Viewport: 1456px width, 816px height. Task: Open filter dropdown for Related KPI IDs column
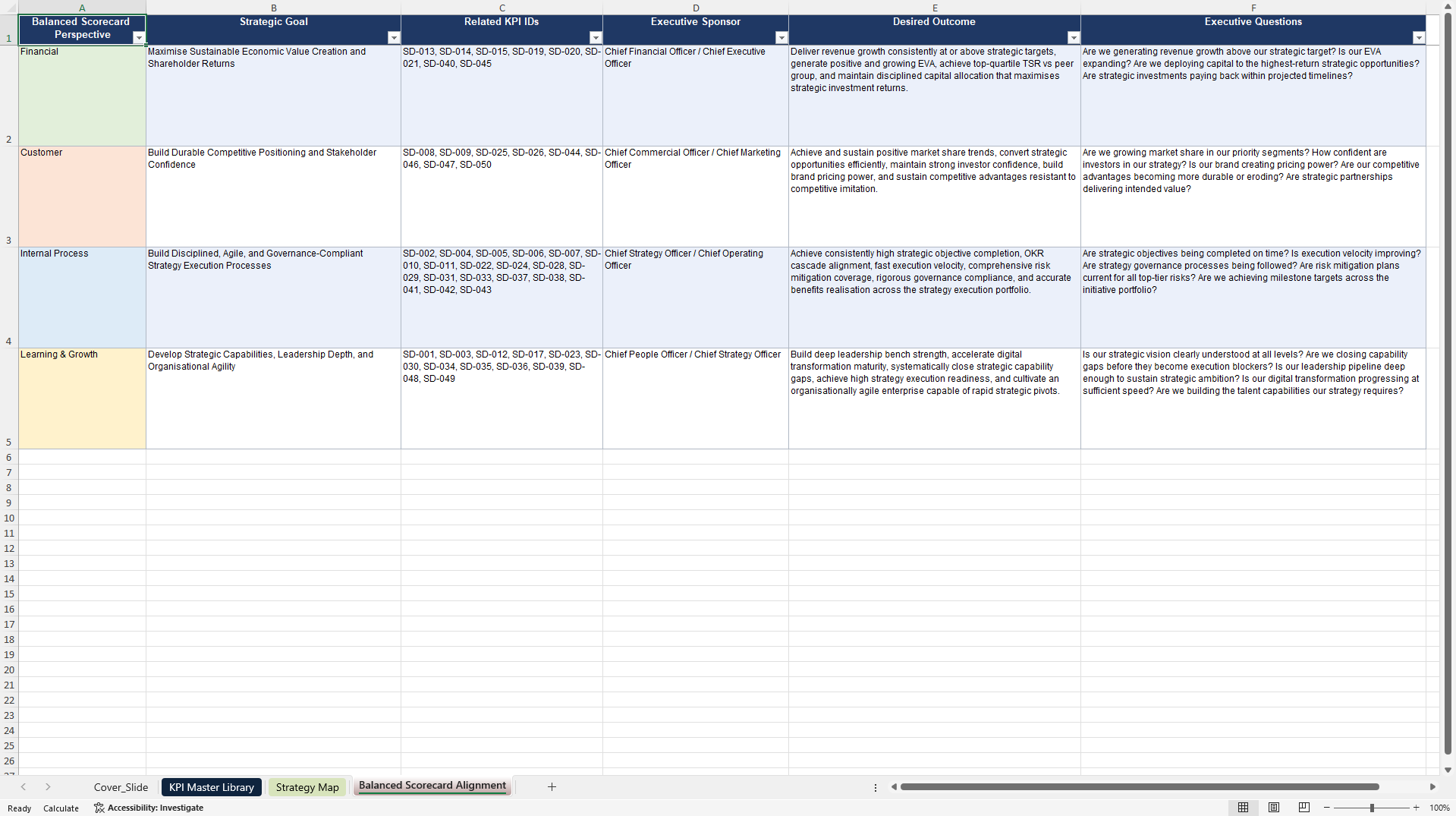click(x=596, y=38)
